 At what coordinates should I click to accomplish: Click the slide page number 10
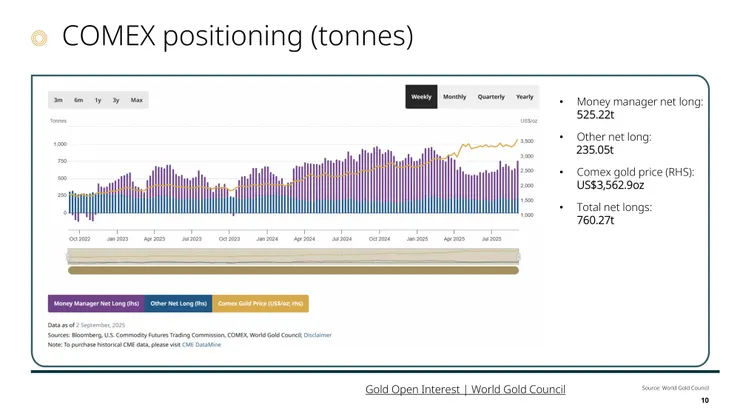point(705,401)
